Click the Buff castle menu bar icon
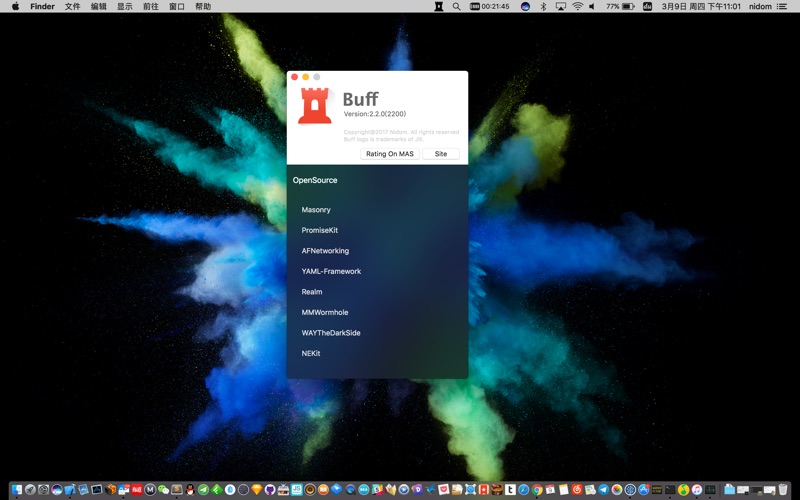The width and height of the screenshot is (800, 500). pos(439,6)
